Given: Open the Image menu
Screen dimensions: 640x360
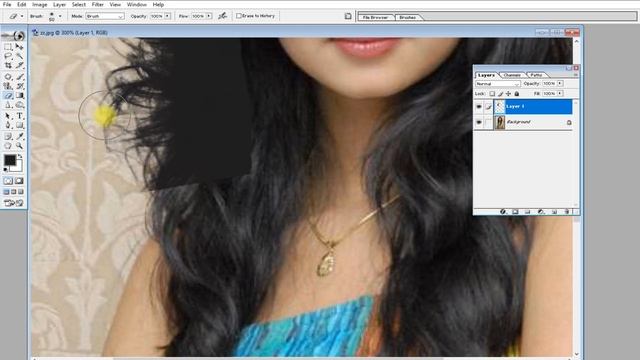Looking at the screenshot, I should coord(40,4).
